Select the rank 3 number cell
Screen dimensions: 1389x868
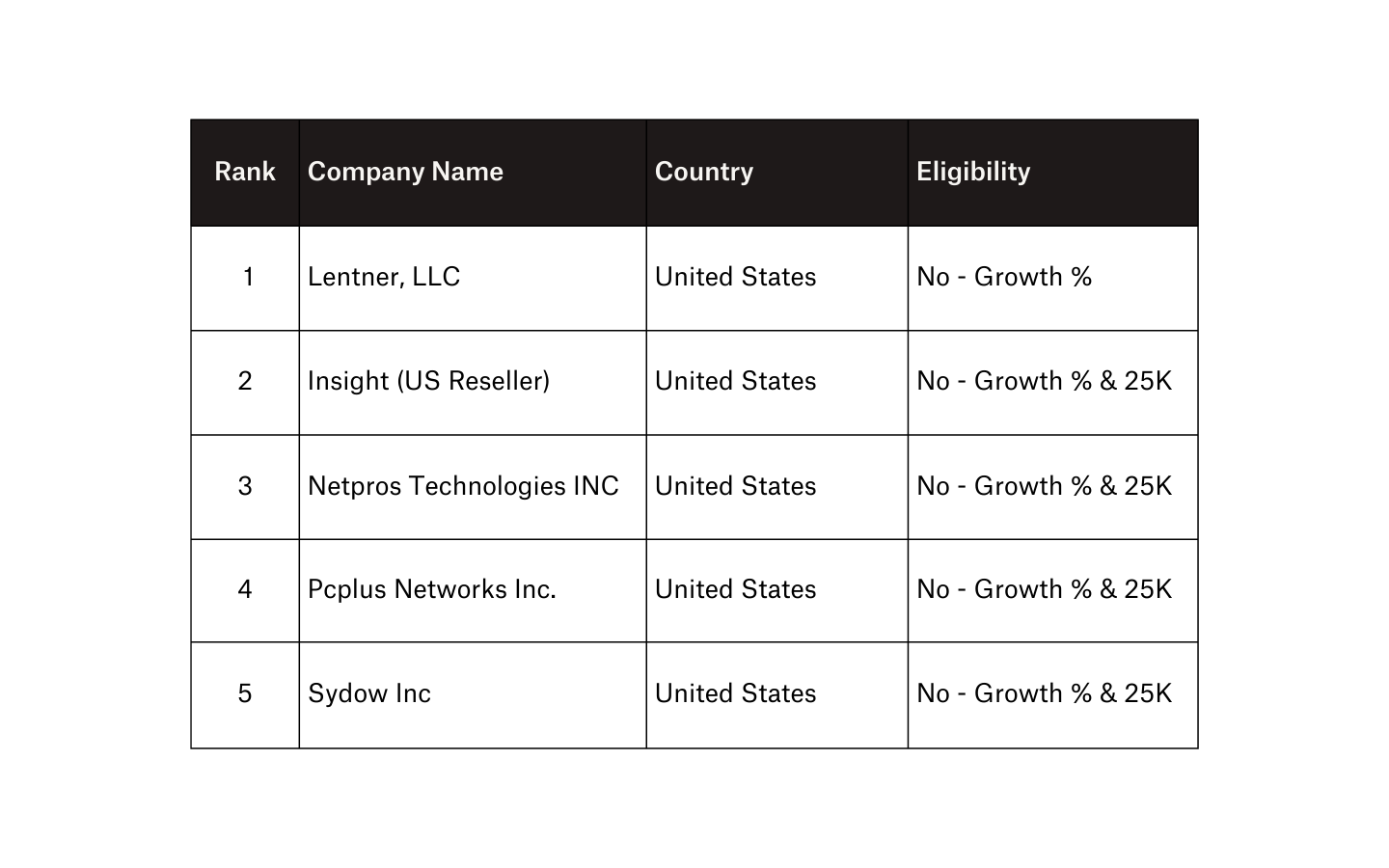245,486
